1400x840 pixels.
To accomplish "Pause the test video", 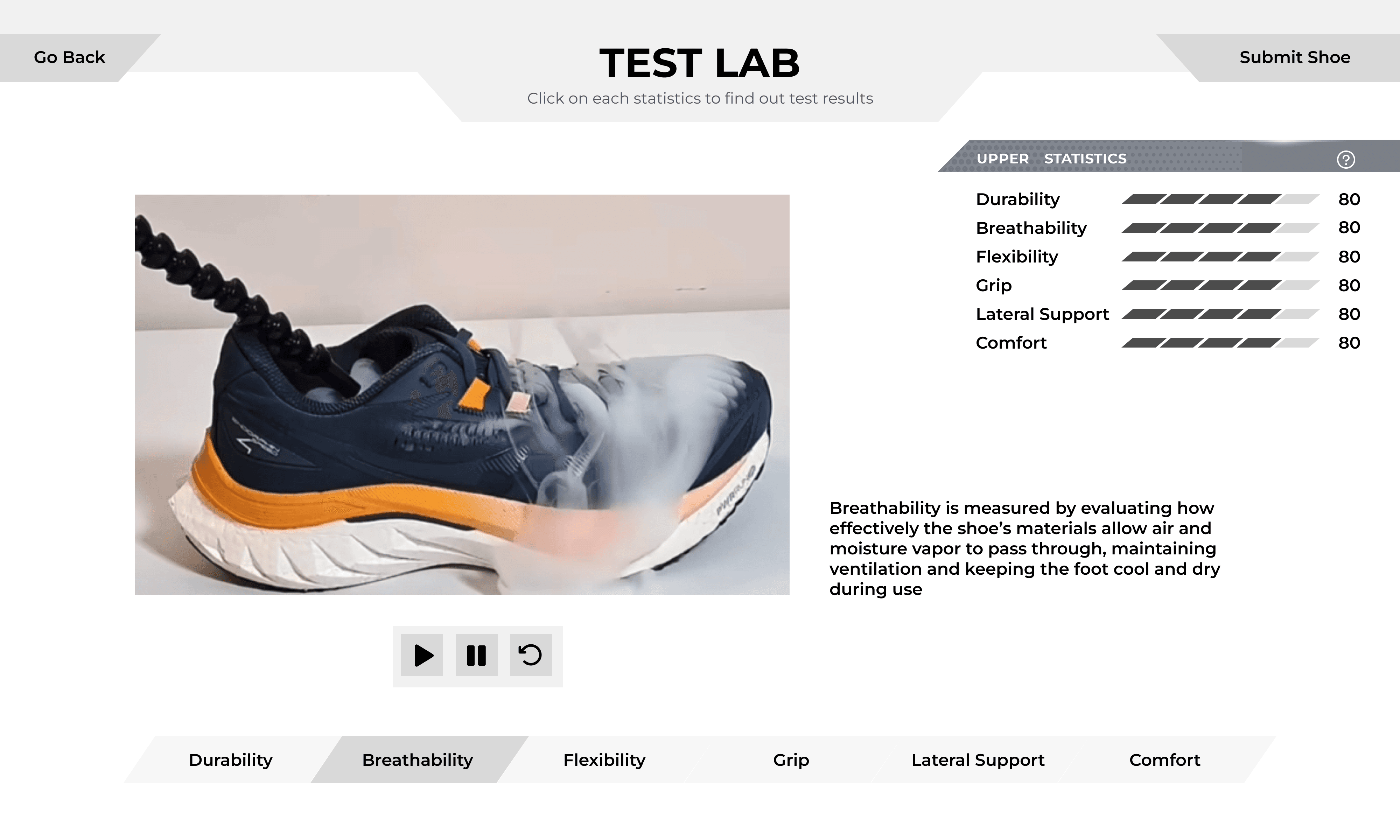I will (x=476, y=656).
